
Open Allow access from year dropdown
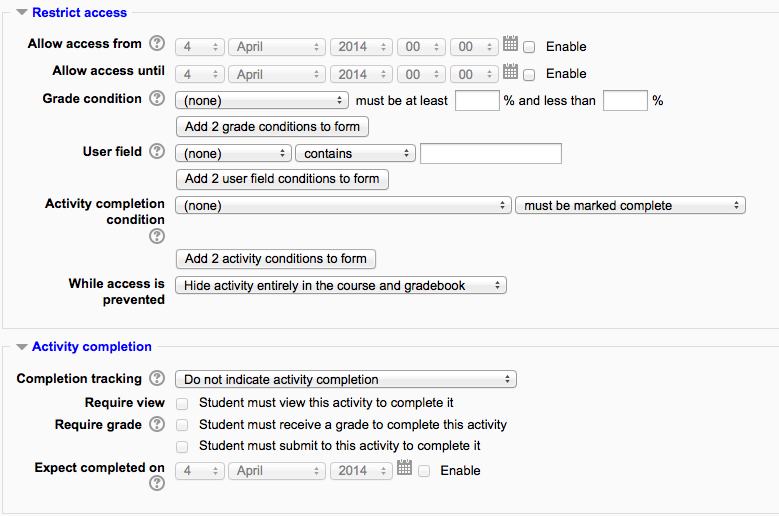[x=361, y=47]
